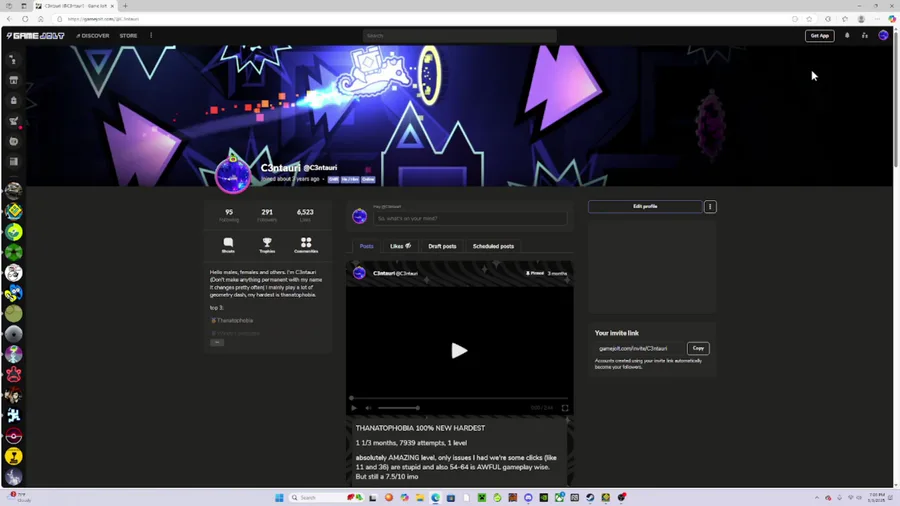Open the dark green Xbox-style community icon

coord(14,252)
